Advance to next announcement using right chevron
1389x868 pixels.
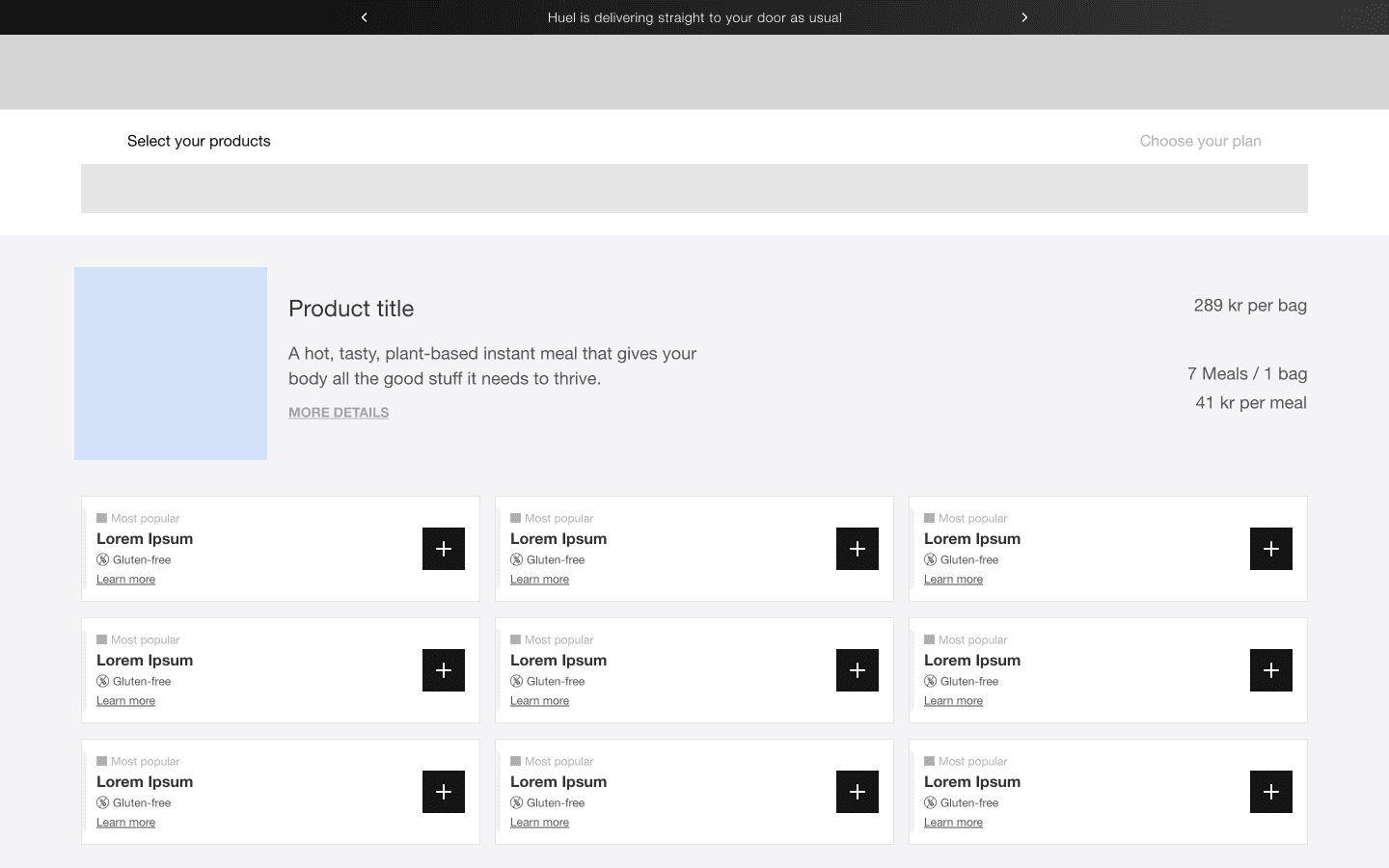tap(1024, 17)
